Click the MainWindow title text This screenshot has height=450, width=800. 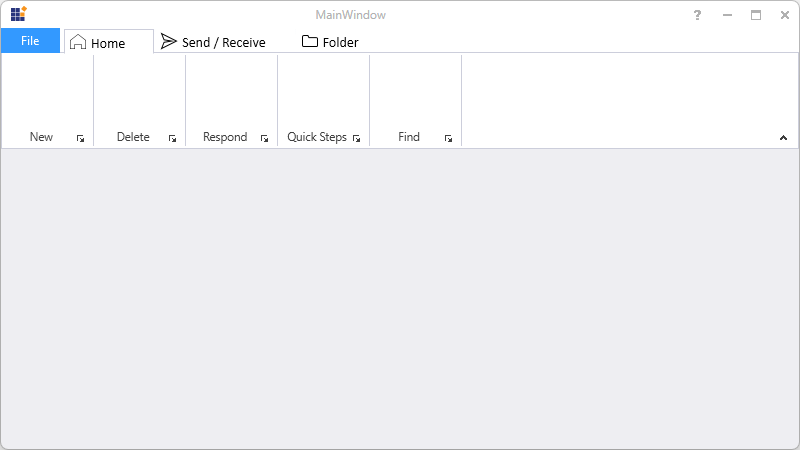350,15
